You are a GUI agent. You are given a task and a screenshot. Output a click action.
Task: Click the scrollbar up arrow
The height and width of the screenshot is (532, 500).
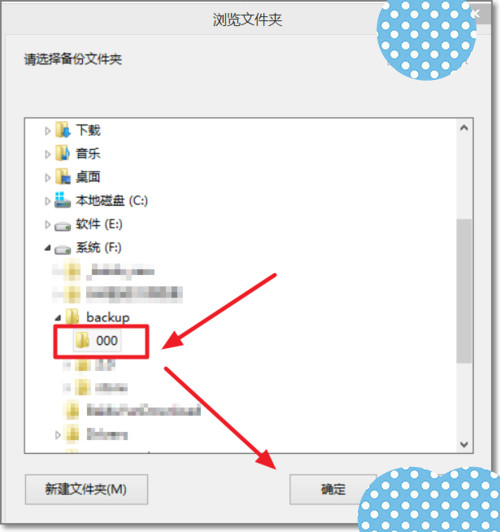pos(464,128)
